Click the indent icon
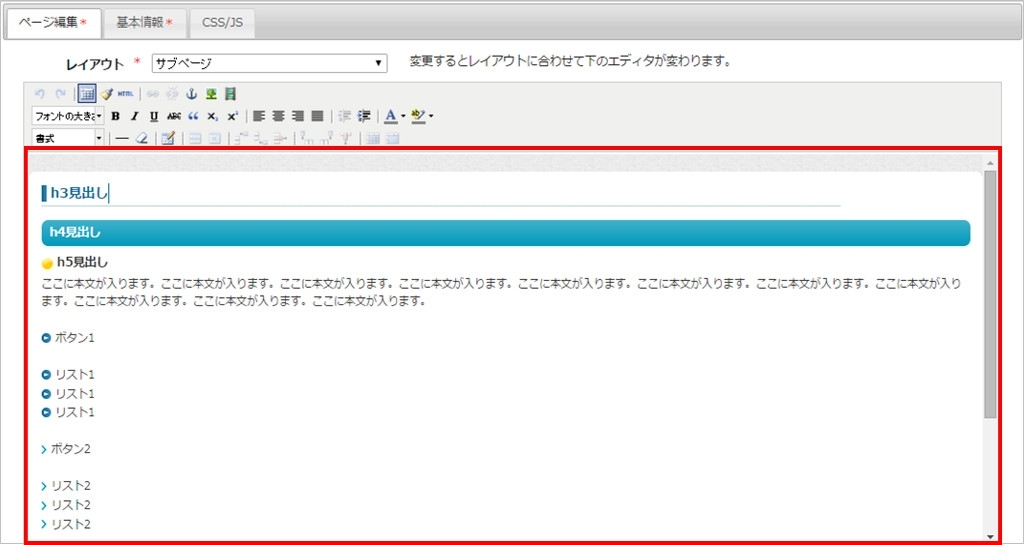Screen dimensions: 1024x545 click(364, 116)
